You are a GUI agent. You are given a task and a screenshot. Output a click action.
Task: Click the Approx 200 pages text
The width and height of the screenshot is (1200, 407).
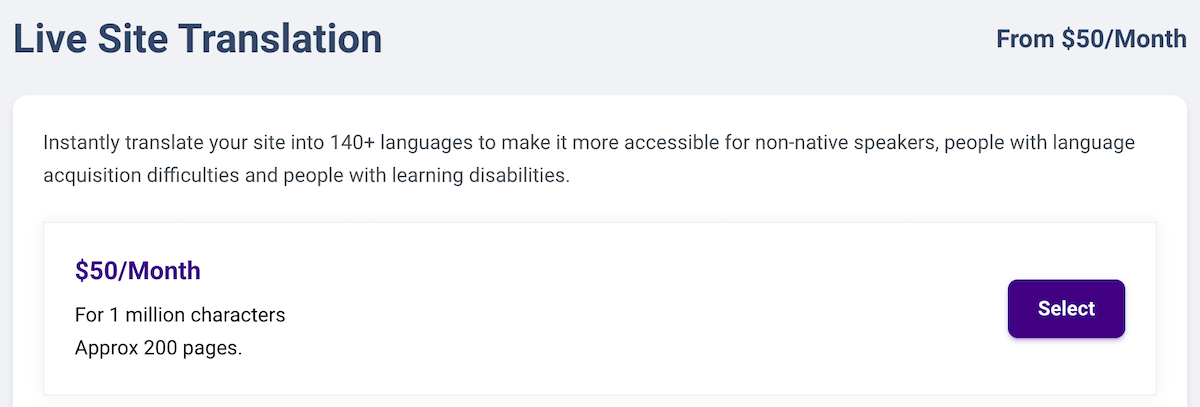[159, 349]
